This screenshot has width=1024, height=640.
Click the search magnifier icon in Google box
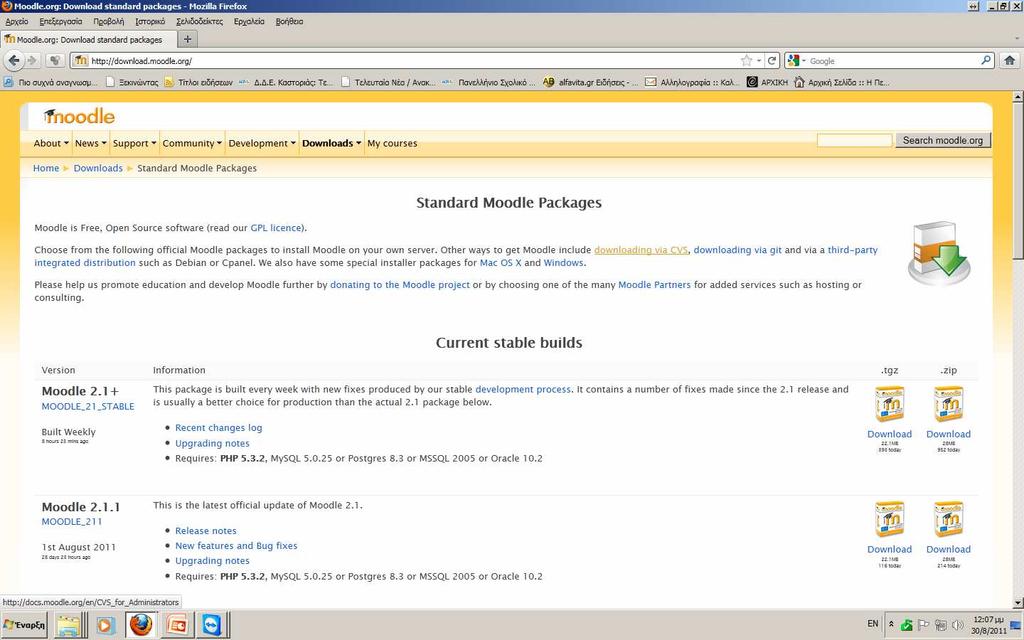pos(985,60)
